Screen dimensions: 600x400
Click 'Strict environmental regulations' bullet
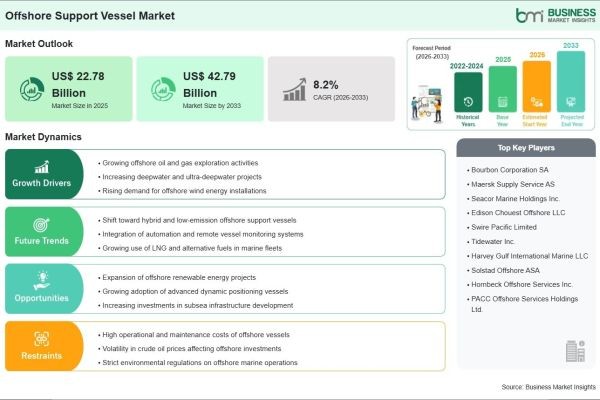[198, 362]
